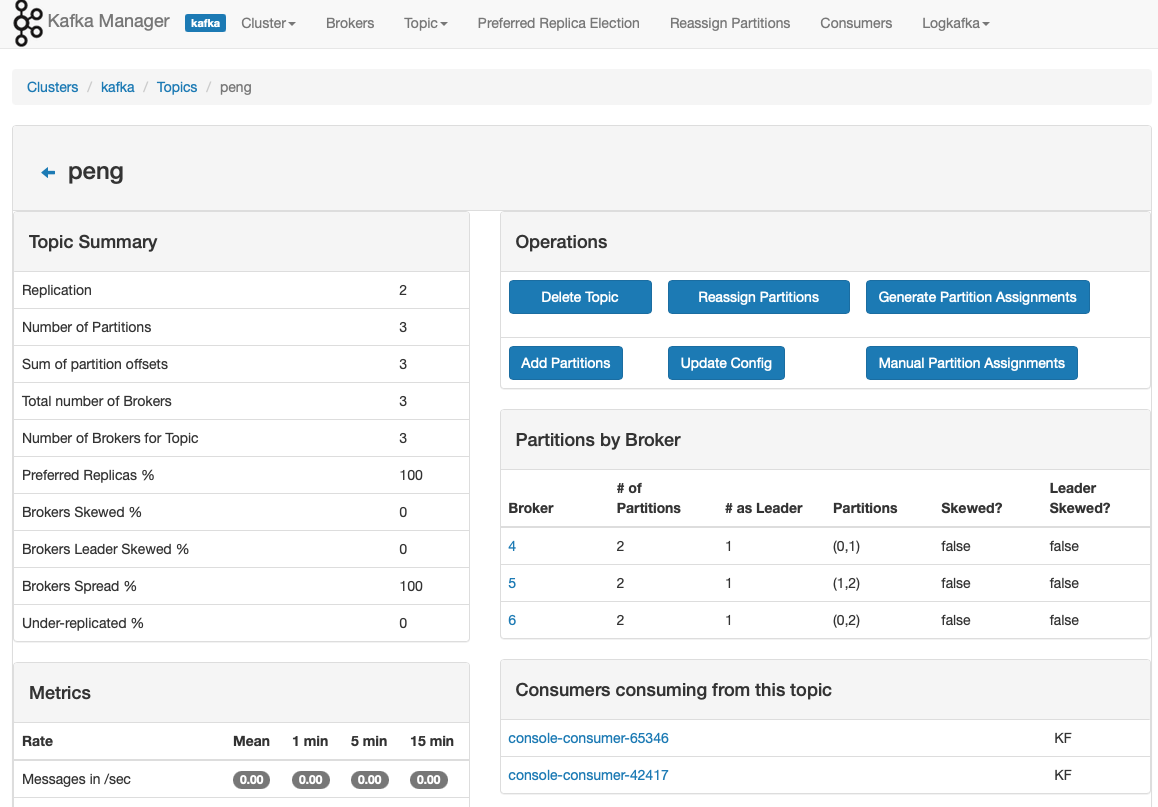
Task: Click the Brokers Skewed % label
Action: tap(81, 512)
